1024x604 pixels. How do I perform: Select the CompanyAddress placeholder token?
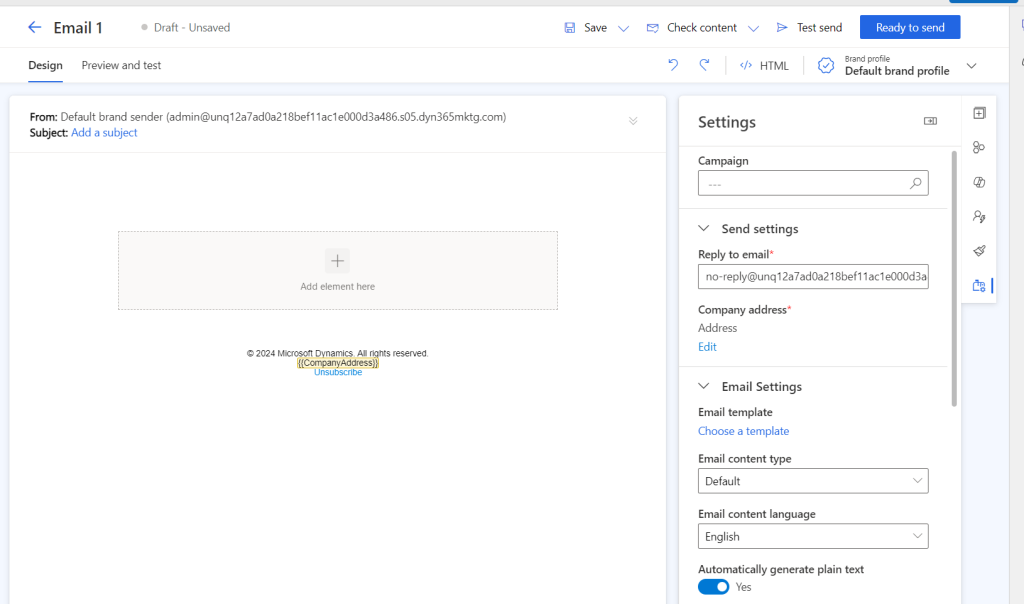point(338,363)
